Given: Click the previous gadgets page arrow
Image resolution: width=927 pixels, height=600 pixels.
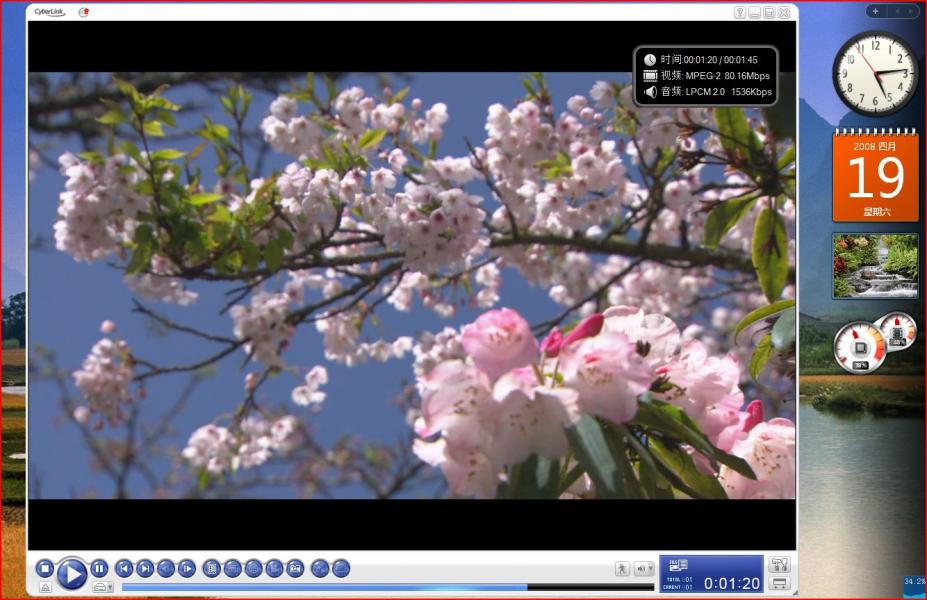Looking at the screenshot, I should [x=896, y=11].
